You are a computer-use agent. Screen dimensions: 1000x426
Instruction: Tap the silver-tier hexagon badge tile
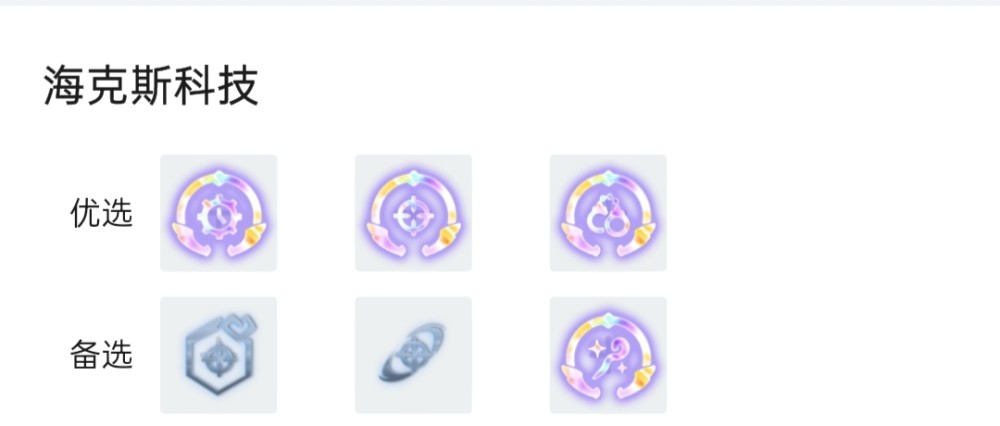[x=218, y=355]
